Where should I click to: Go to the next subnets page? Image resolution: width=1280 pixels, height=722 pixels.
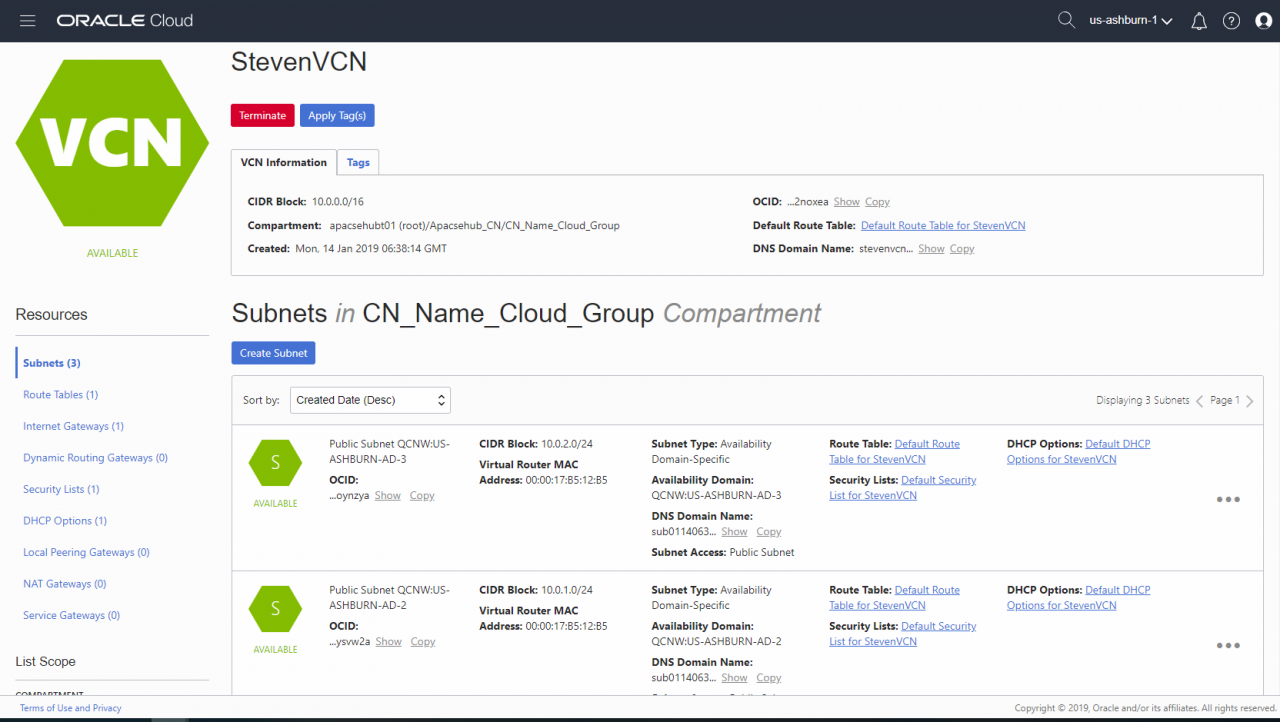coord(1249,400)
